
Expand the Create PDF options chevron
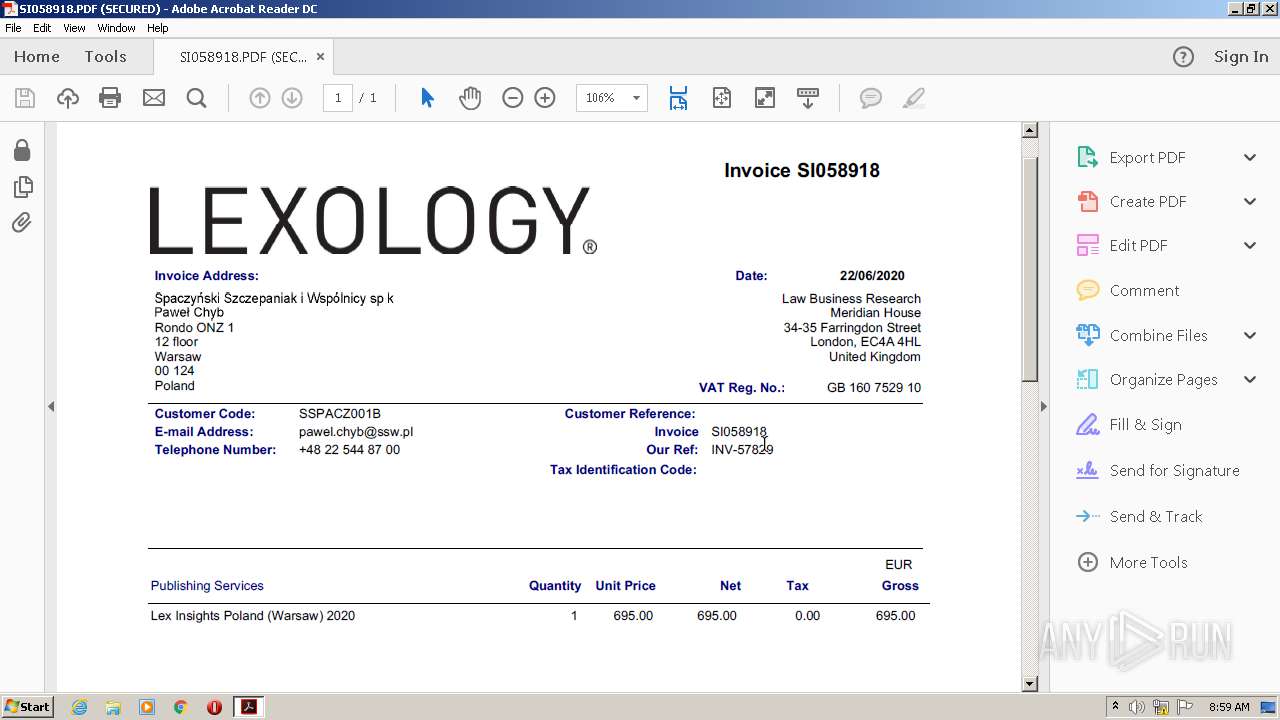[1250, 202]
